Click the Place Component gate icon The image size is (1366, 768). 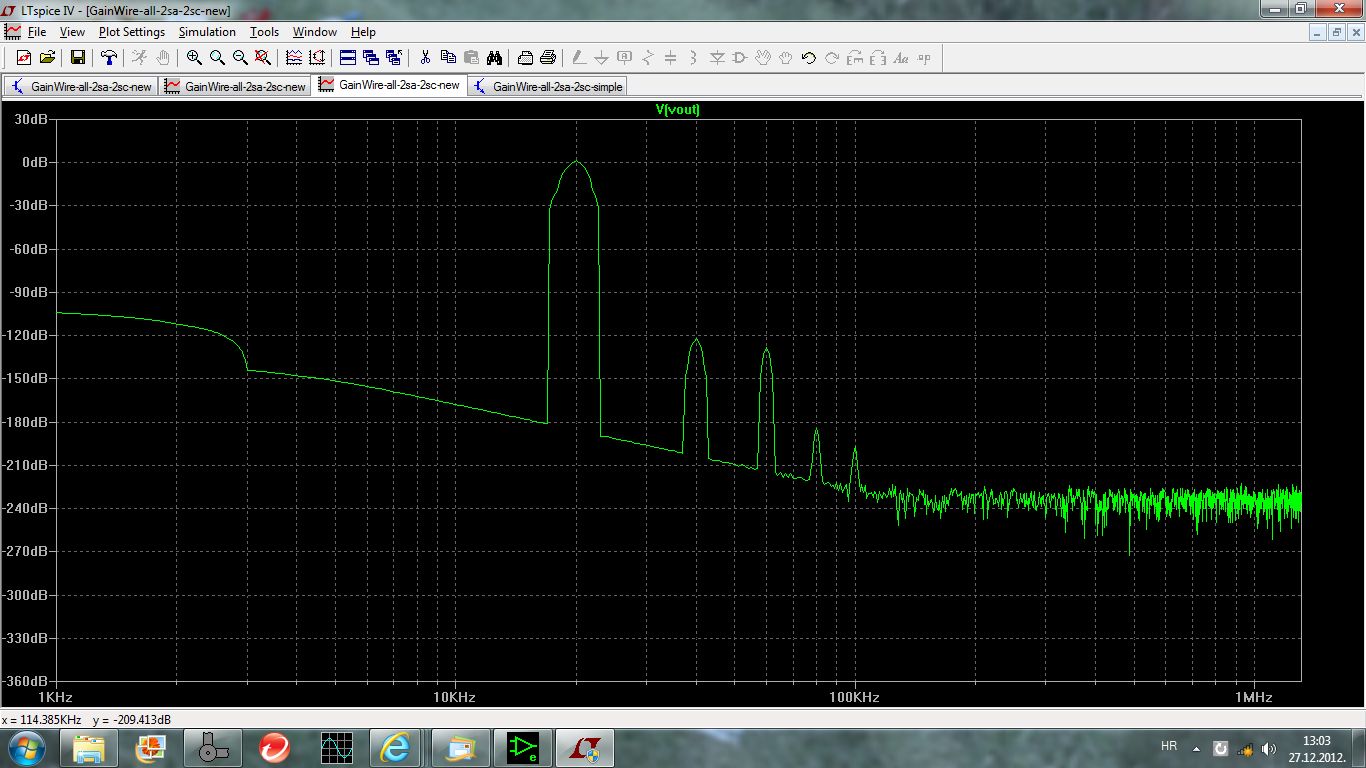point(740,58)
